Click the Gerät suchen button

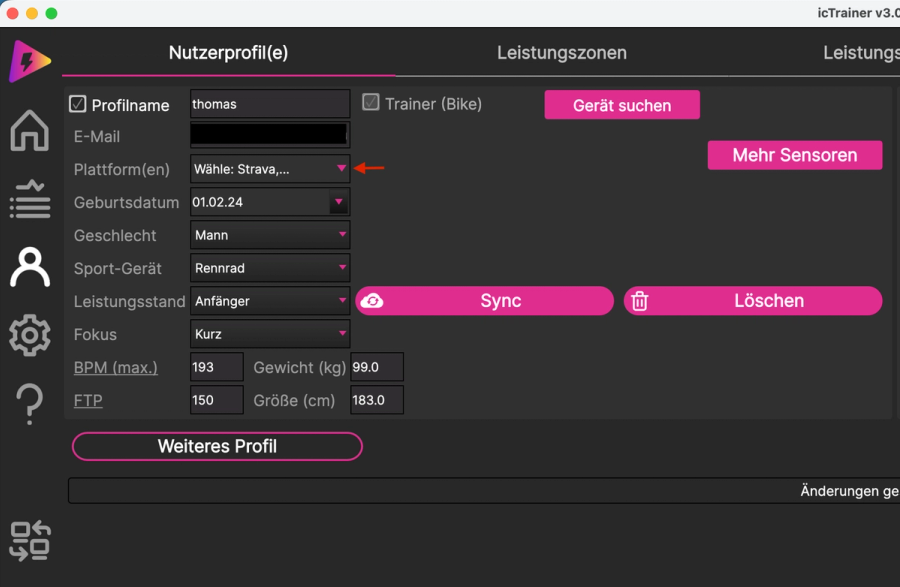click(622, 105)
